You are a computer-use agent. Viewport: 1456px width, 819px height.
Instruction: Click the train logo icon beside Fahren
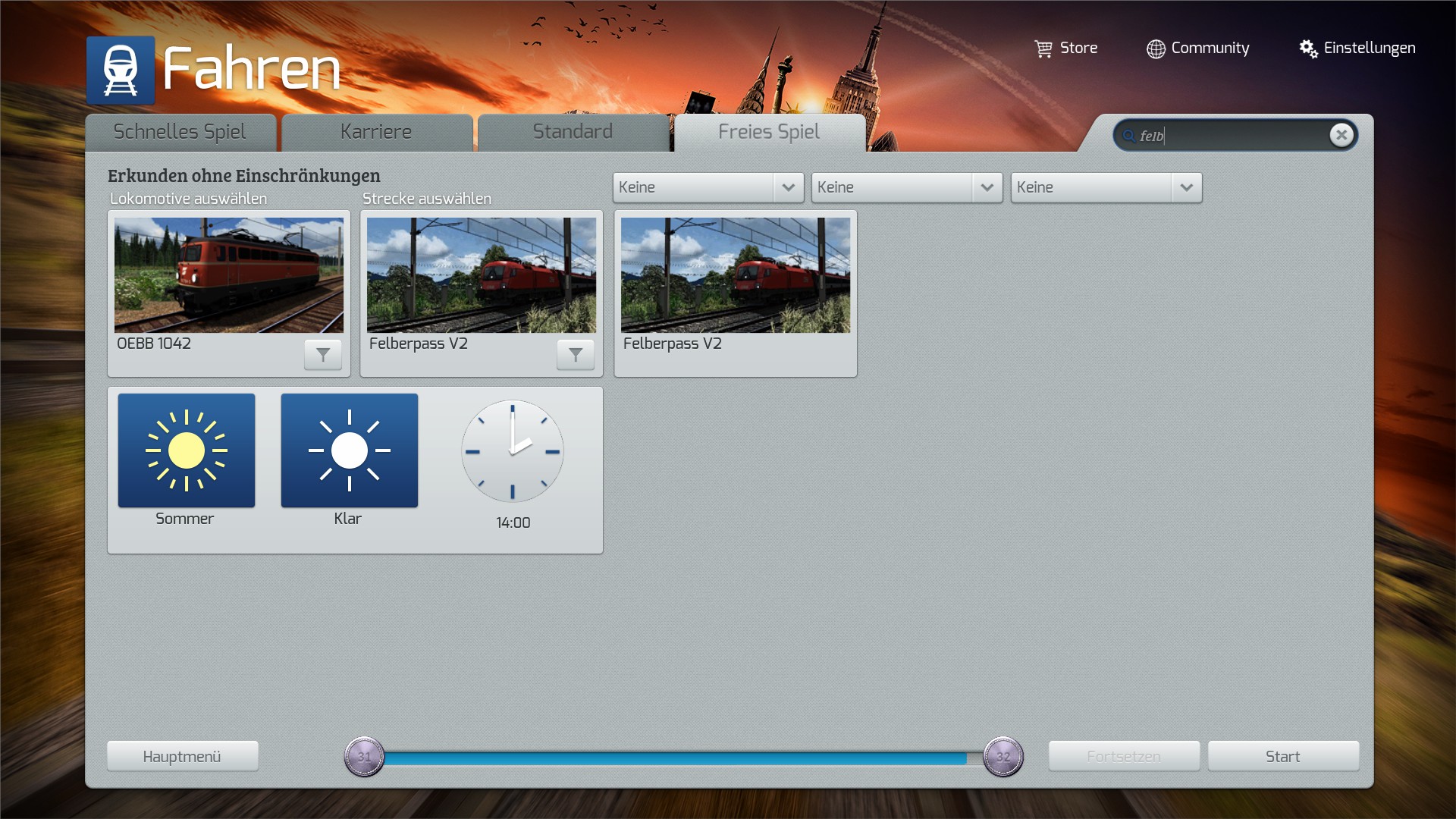tap(121, 70)
